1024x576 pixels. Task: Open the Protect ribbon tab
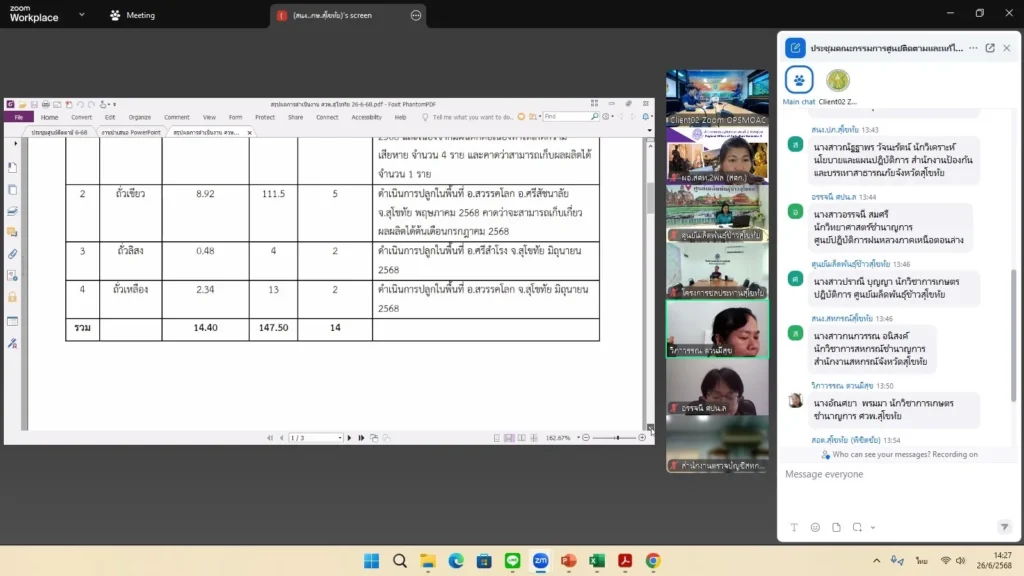tap(264, 118)
